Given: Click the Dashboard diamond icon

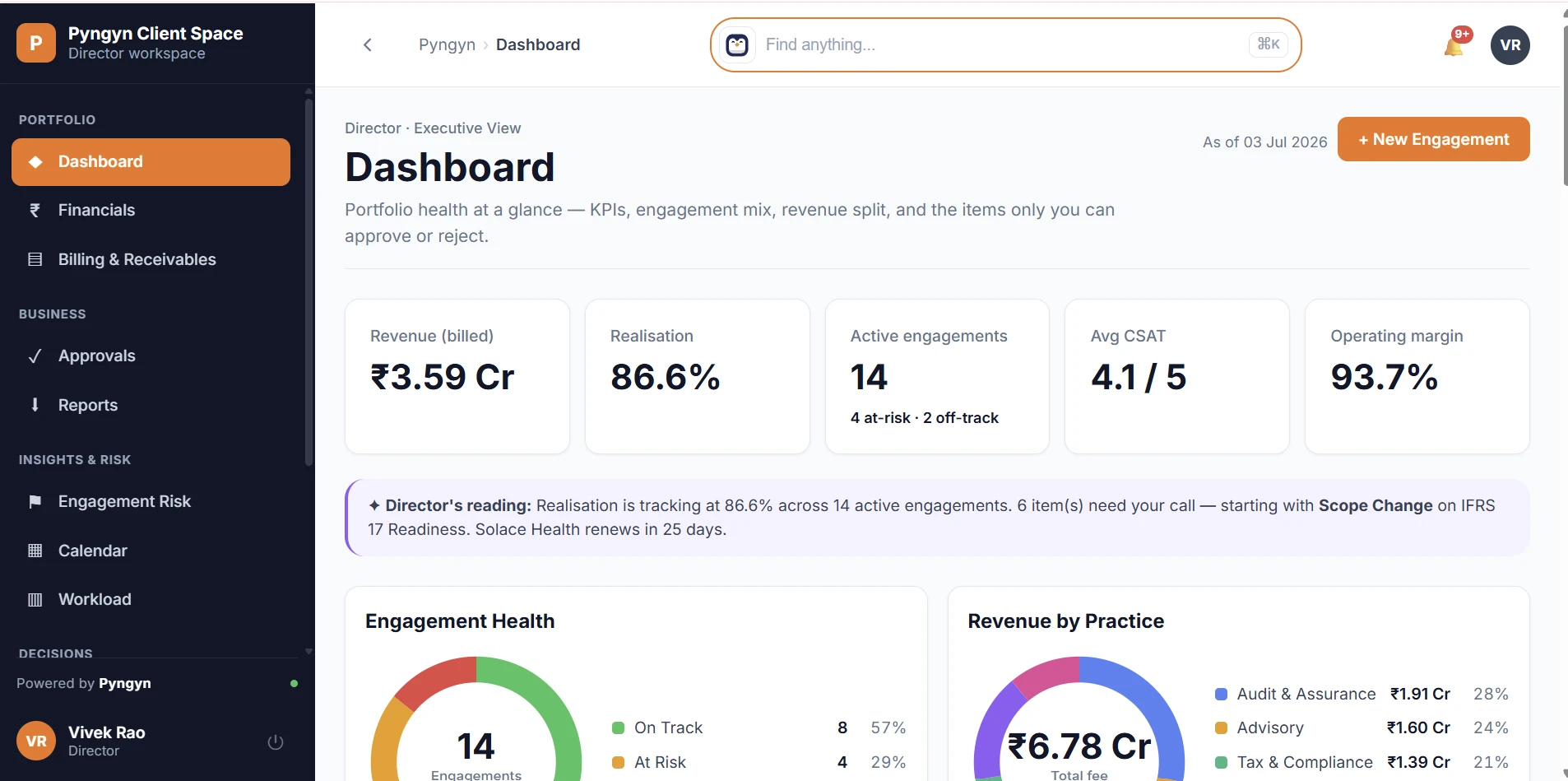Looking at the screenshot, I should point(35,162).
